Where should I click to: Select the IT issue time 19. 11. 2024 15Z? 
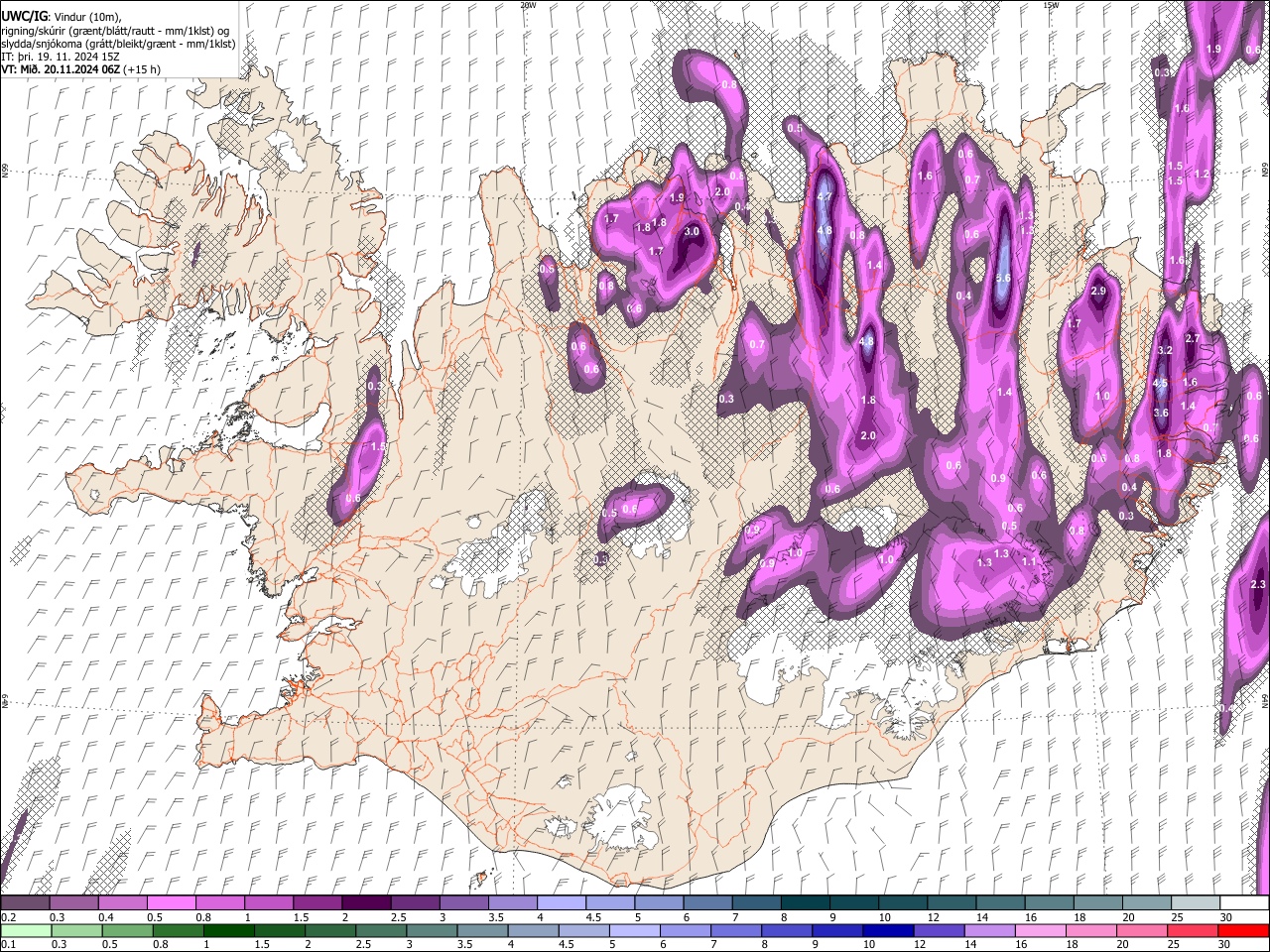[60, 57]
